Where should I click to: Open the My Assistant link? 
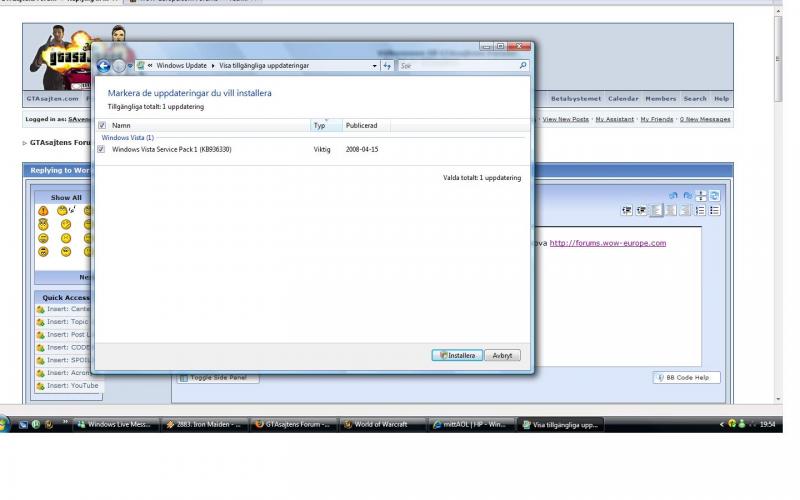click(x=614, y=119)
